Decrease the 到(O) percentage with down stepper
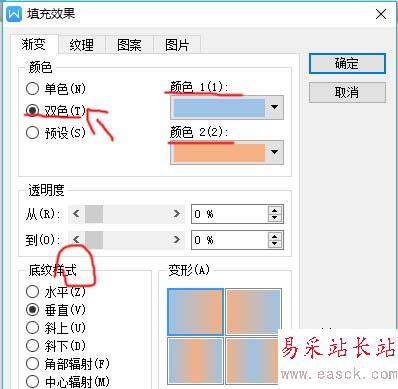 [274, 244]
